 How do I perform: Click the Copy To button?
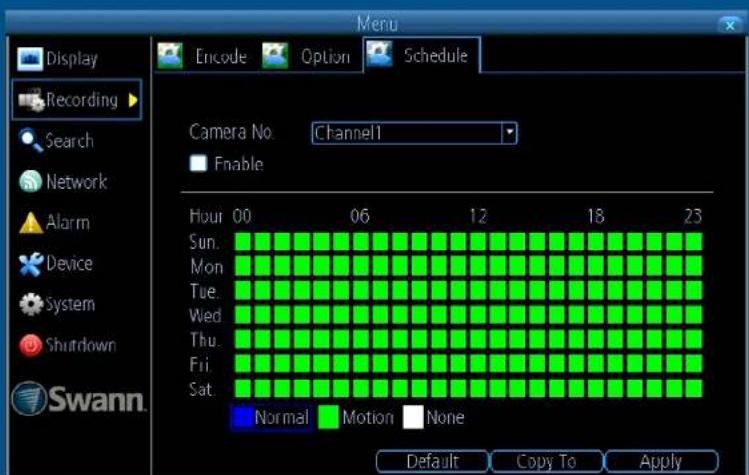click(x=546, y=462)
